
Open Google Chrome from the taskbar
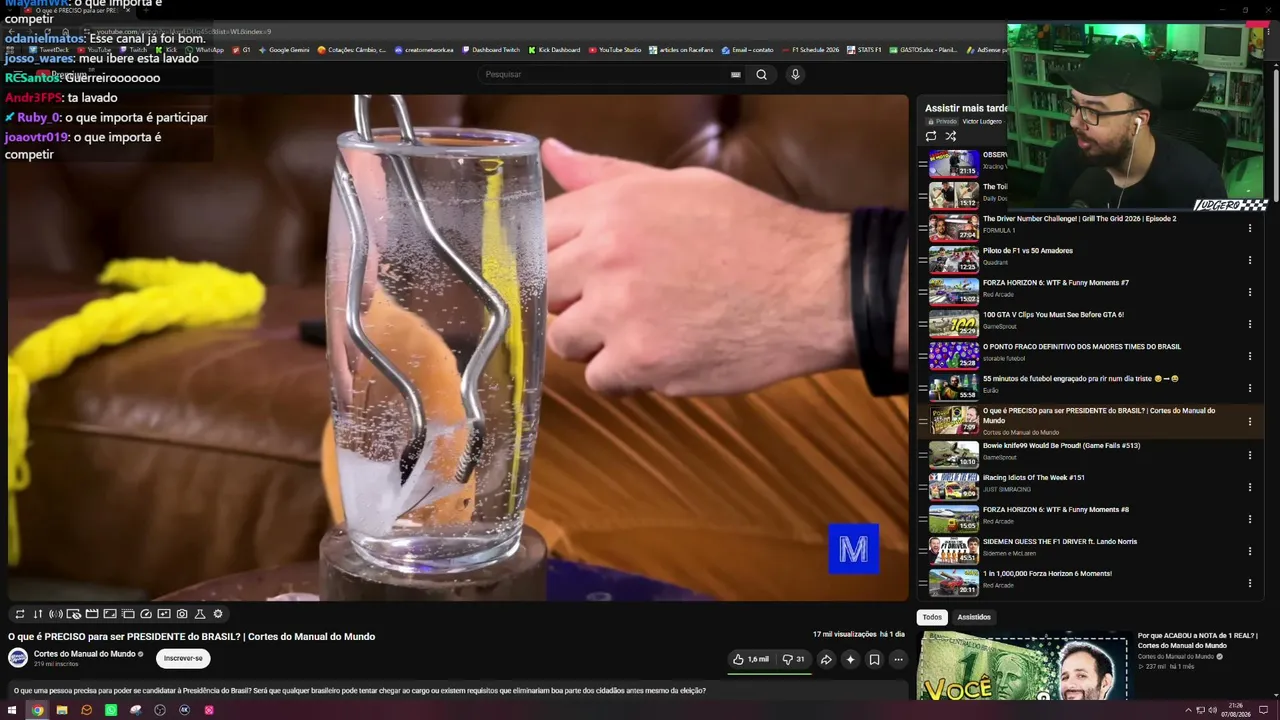coord(37,710)
